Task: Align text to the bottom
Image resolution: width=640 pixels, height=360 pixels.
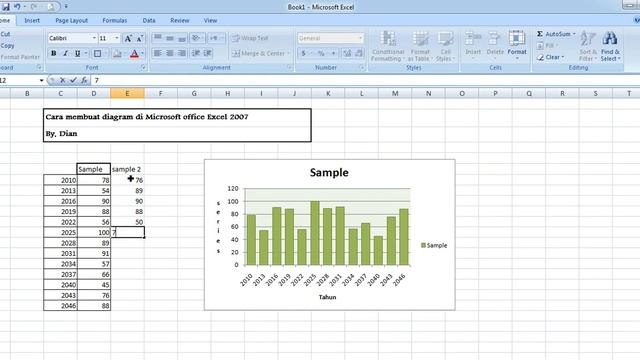Action: [x=182, y=38]
